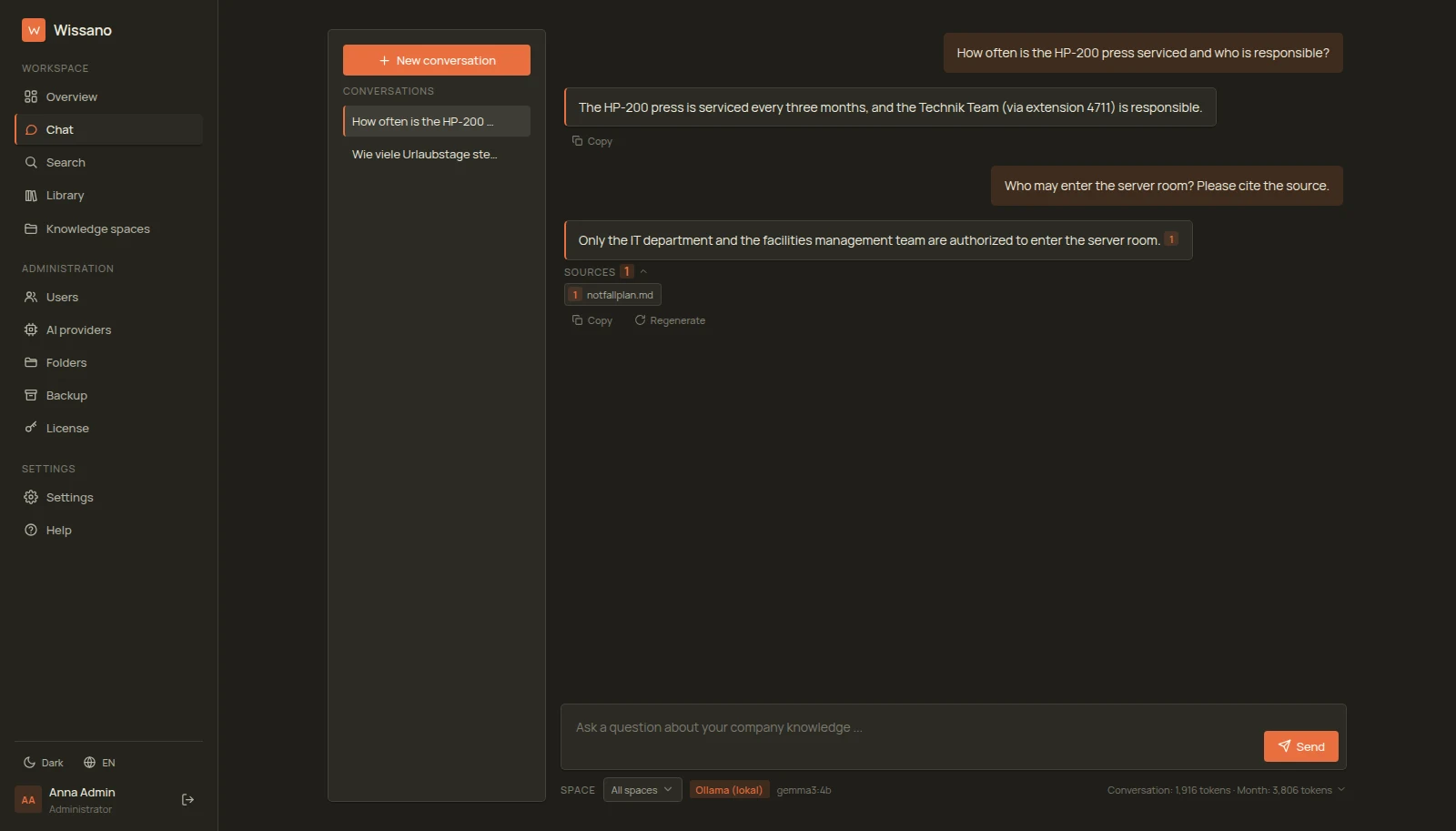Viewport: 1456px width, 831px height.
Task: Copy the server room answer
Action: tap(592, 320)
